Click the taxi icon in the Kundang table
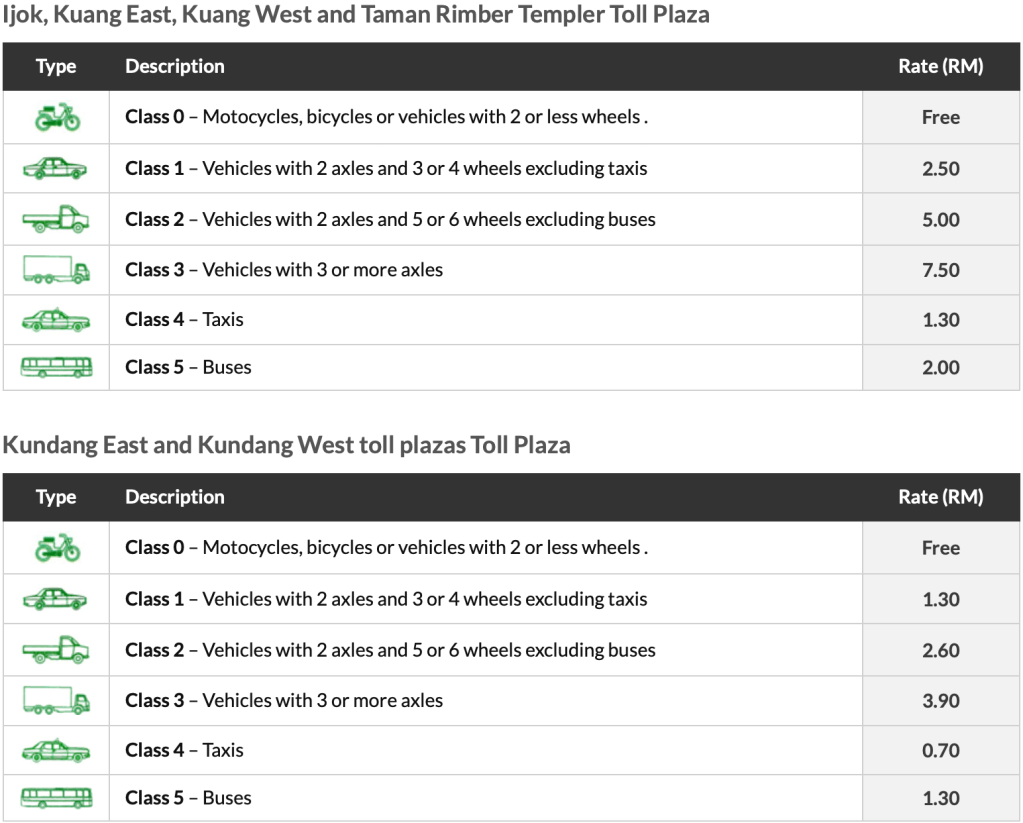 [x=56, y=750]
